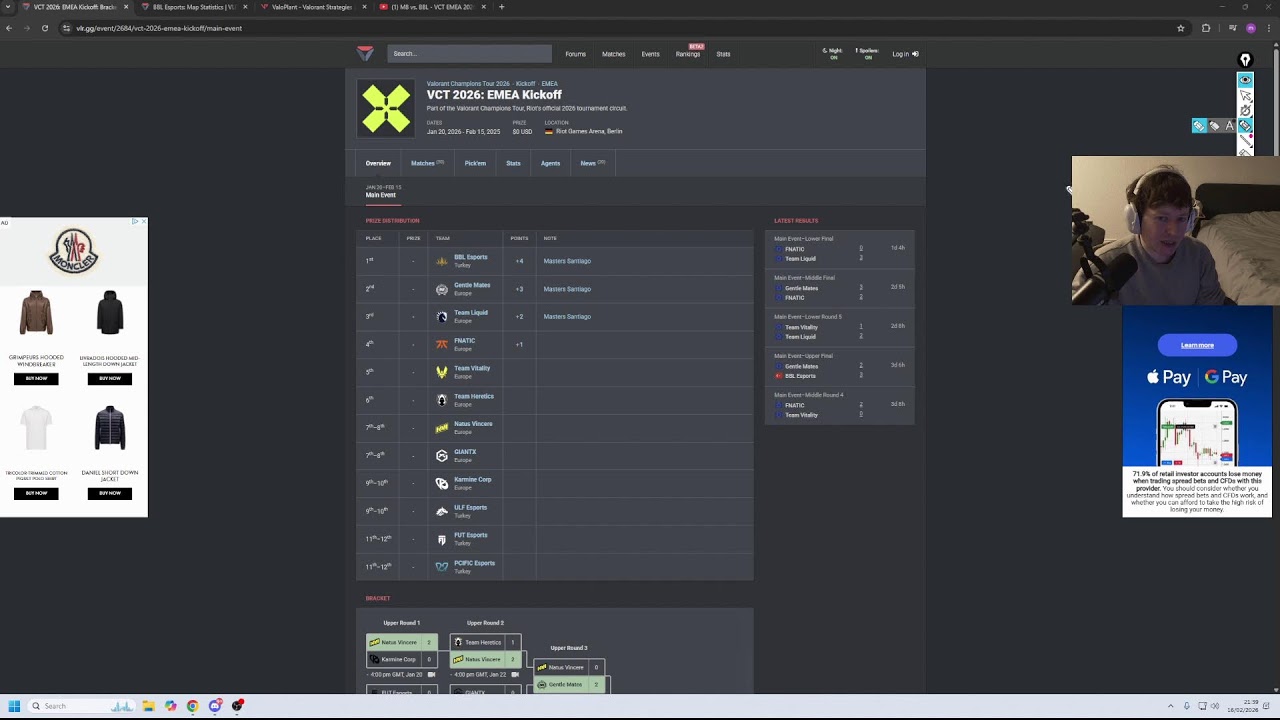Open the Lower Final FNATIC vs Team Liquid result
The height and width of the screenshot is (720, 1280).
coord(839,249)
